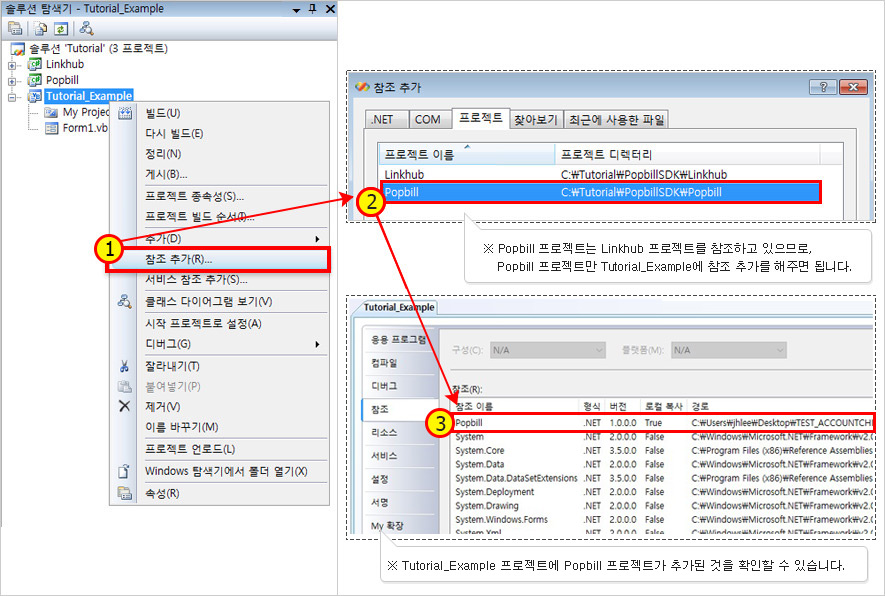Open 디버그 properties page in sidebar
This screenshot has width=885, height=596.
tap(398, 386)
